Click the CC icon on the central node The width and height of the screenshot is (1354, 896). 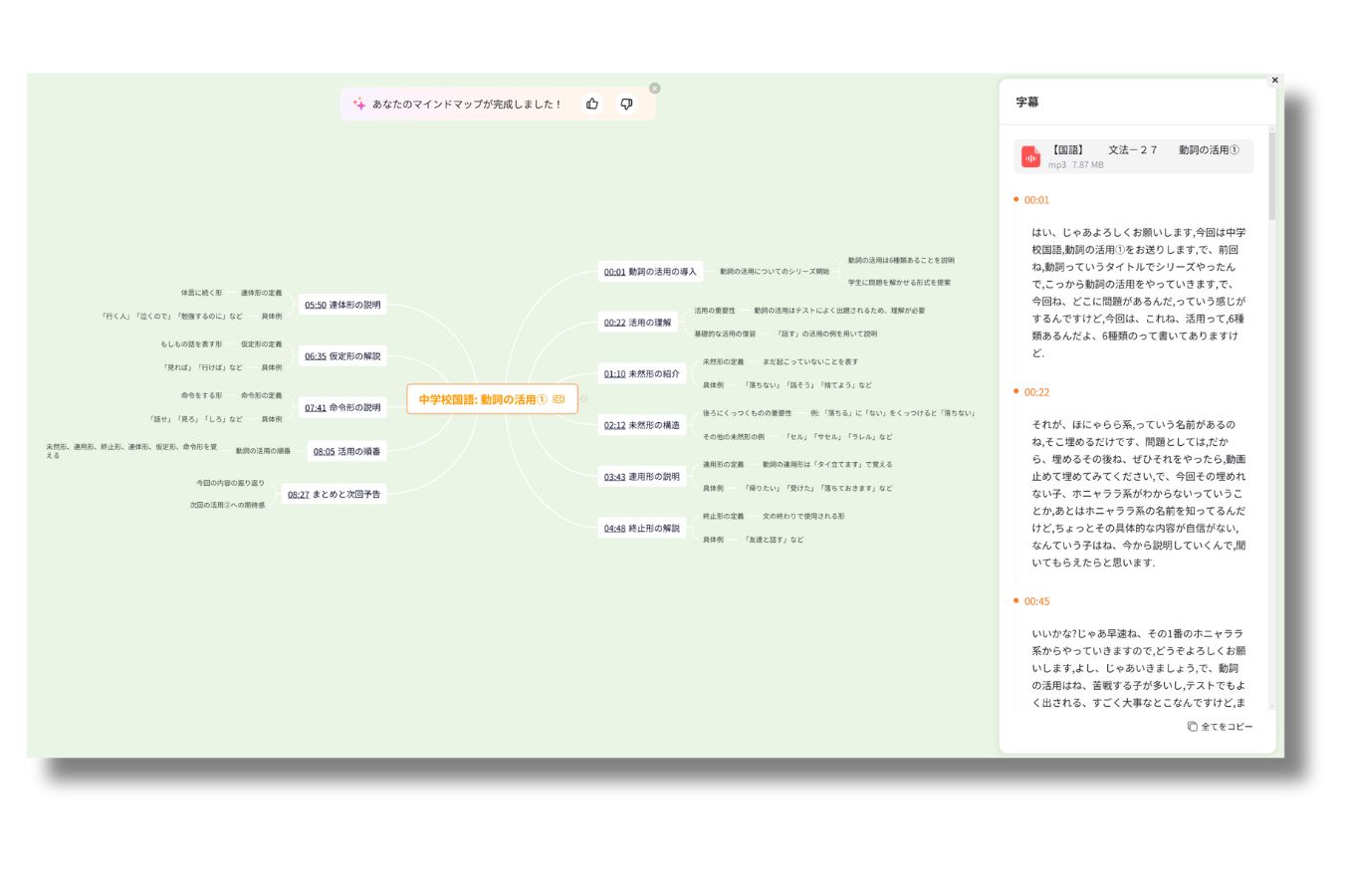click(x=559, y=399)
